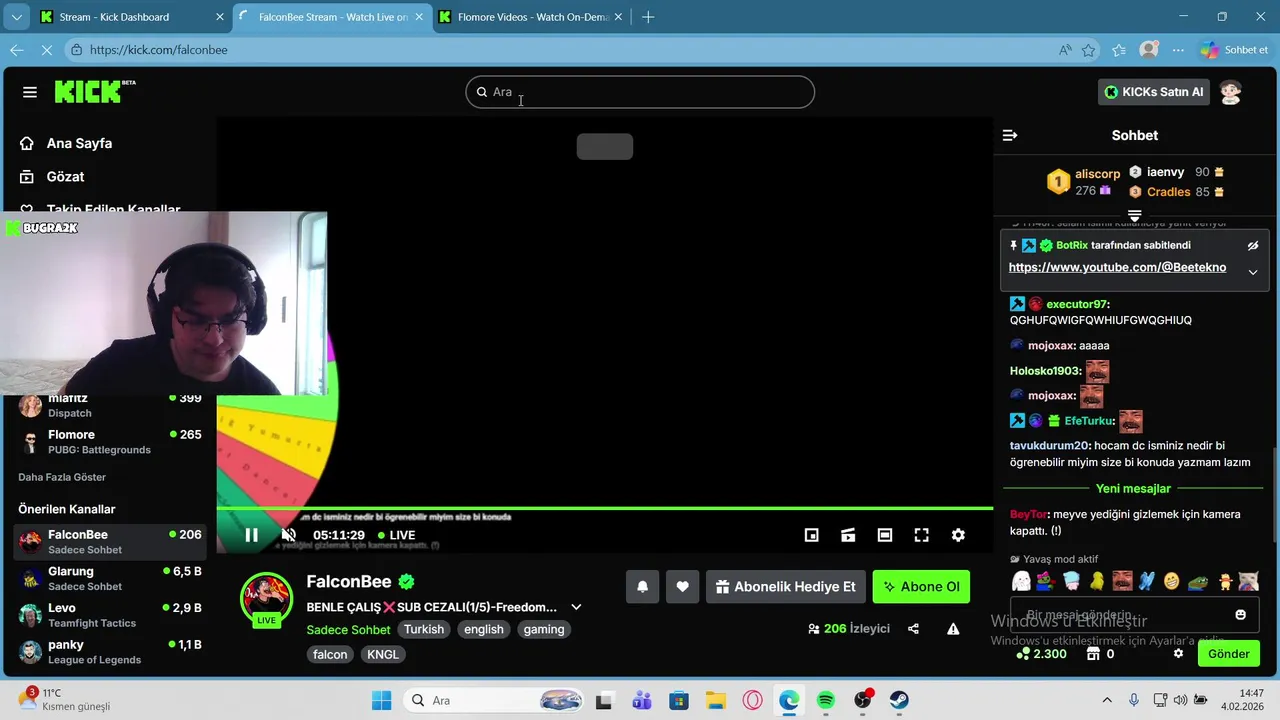Open the Windows Start menu
Viewport: 1280px width, 720px height.
382,700
